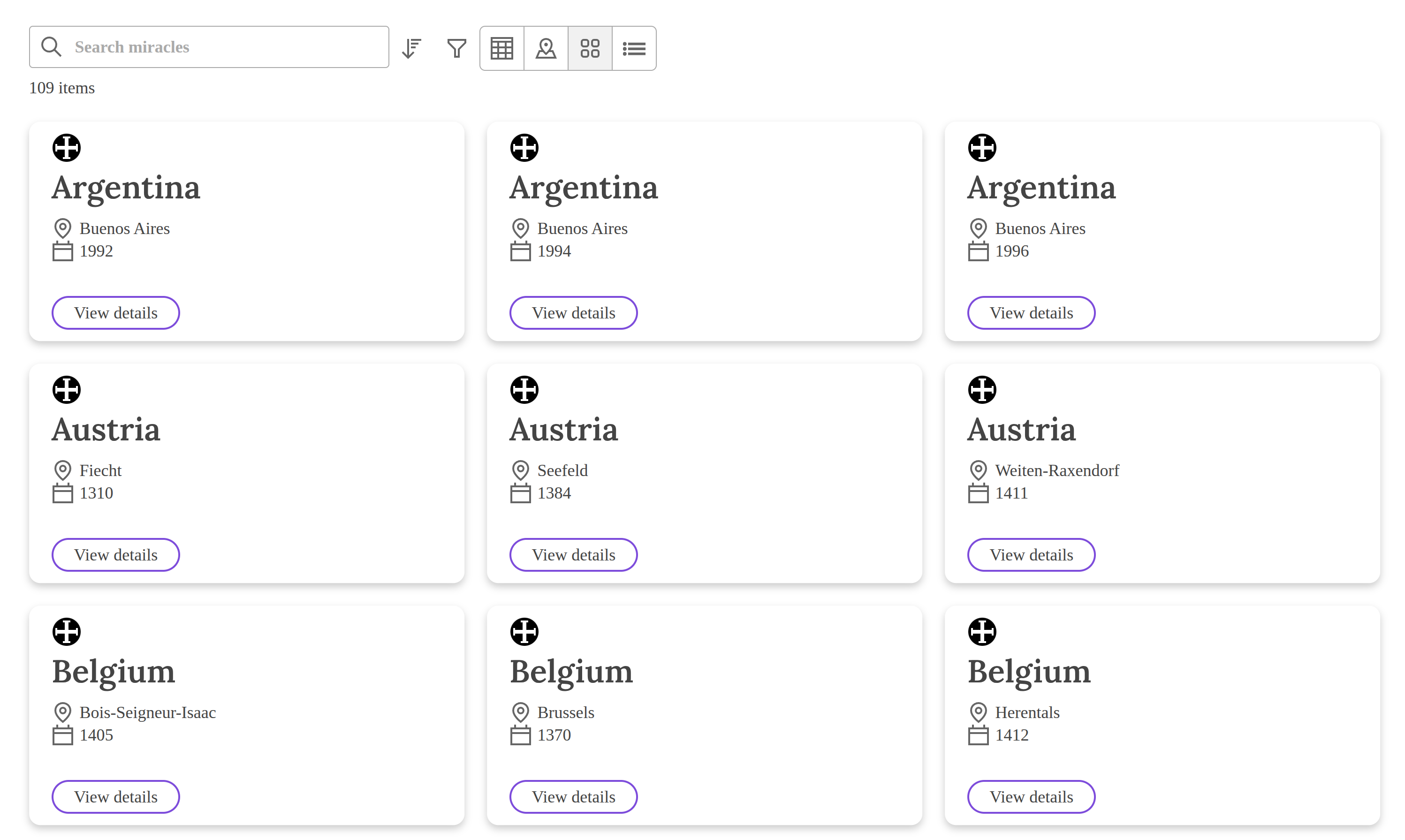Click the calendar icon beside 1992
The image size is (1405, 840).
point(63,251)
